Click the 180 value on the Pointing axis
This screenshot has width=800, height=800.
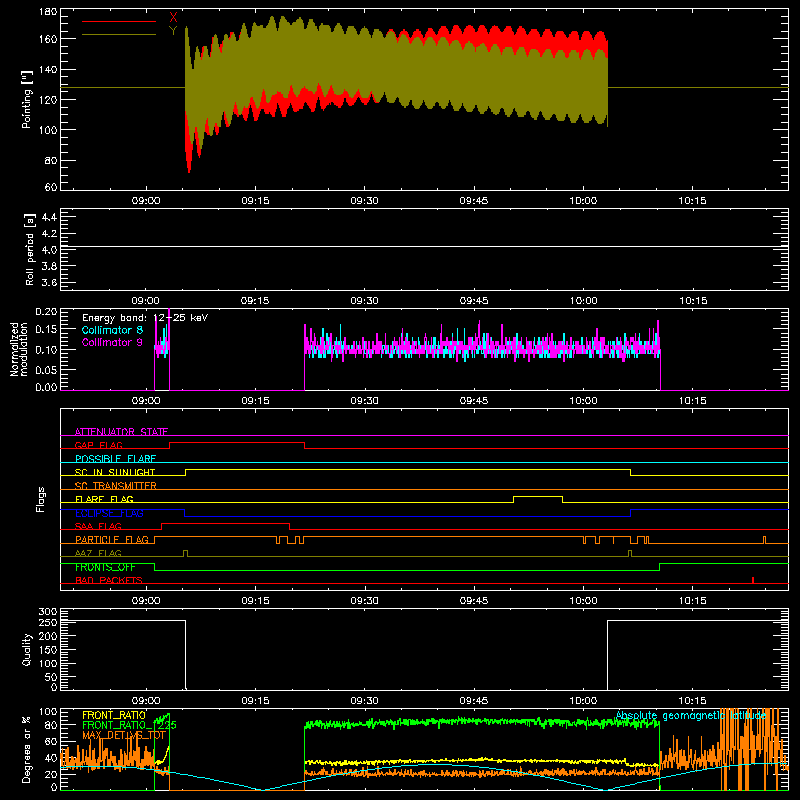coord(48,12)
